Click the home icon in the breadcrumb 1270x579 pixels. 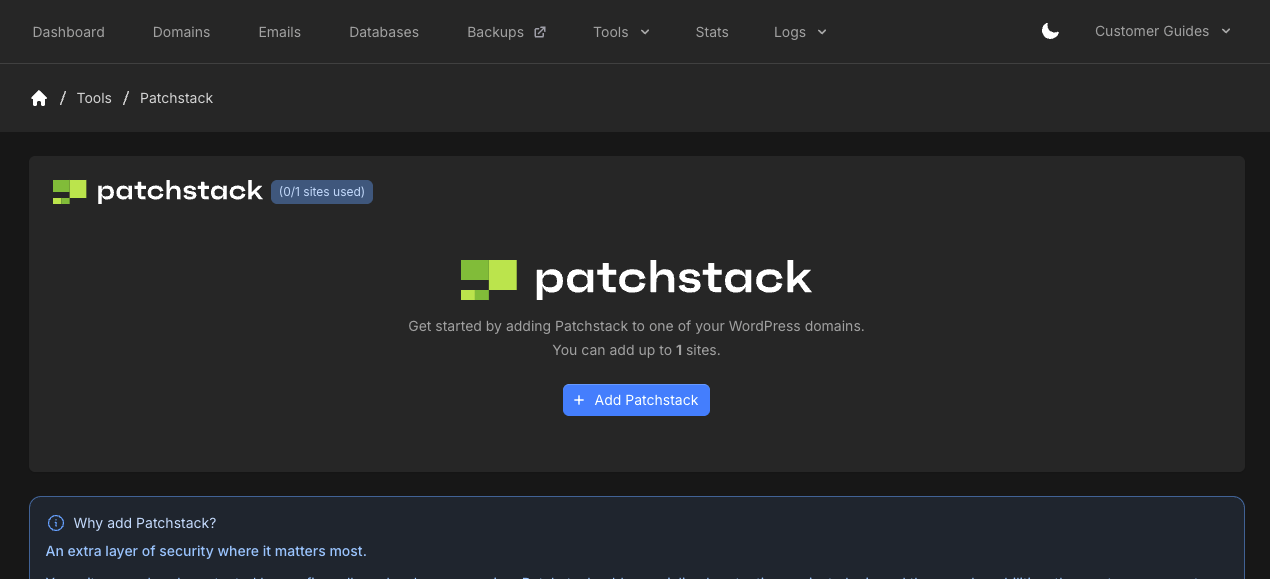[39, 98]
